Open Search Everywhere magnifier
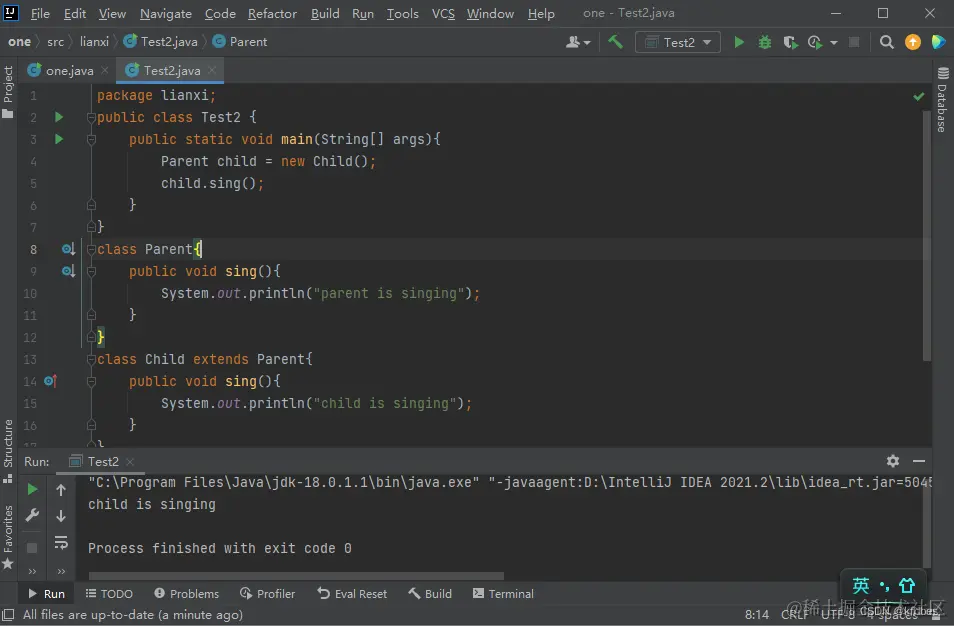Viewport: 954px width, 626px height. [x=886, y=42]
